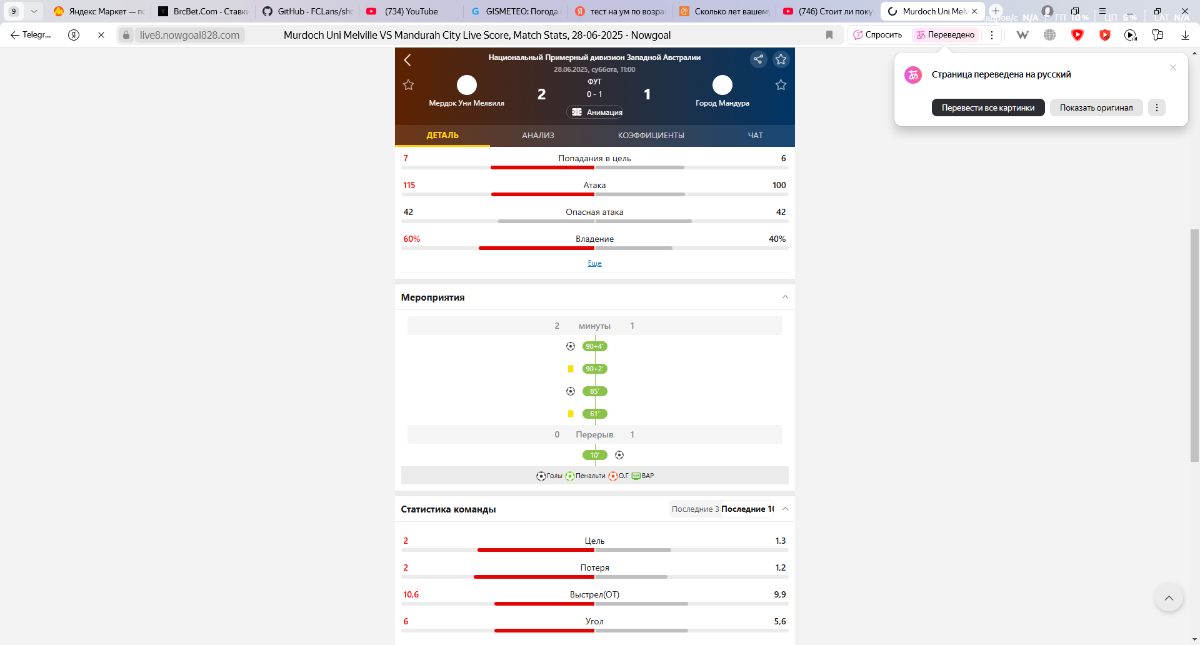
Task: Collapse the Статистика команды section
Action: click(x=785, y=509)
